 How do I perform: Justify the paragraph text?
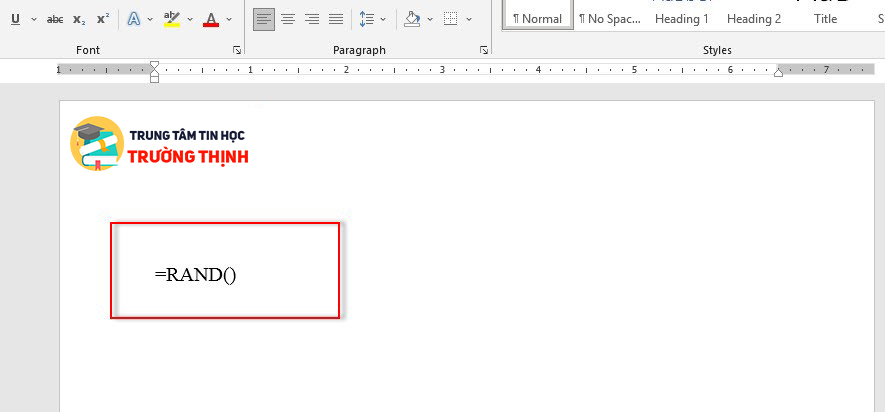tap(336, 19)
